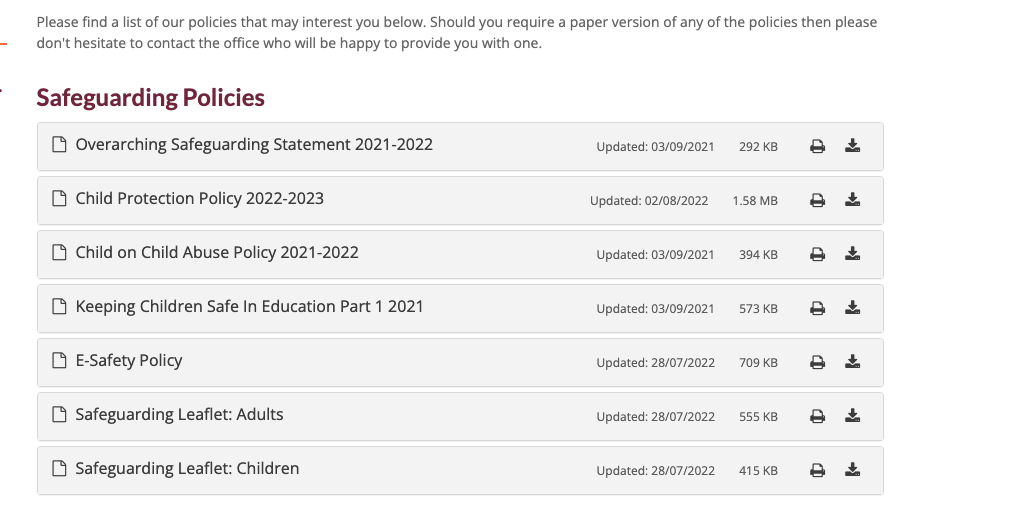Viewport: 1032px width, 524px height.
Task: Click the Safeguarding Policies heading
Action: (150, 97)
